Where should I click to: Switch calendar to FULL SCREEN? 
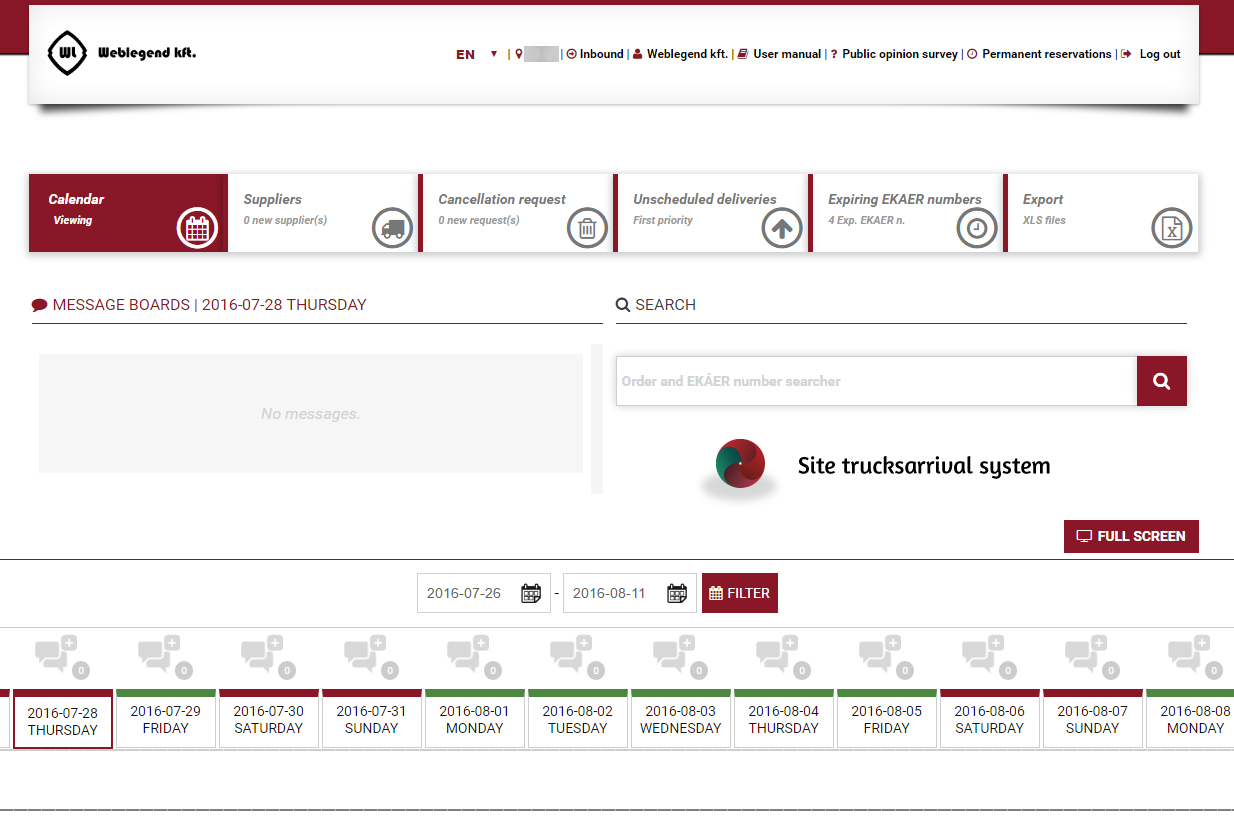click(x=1131, y=536)
